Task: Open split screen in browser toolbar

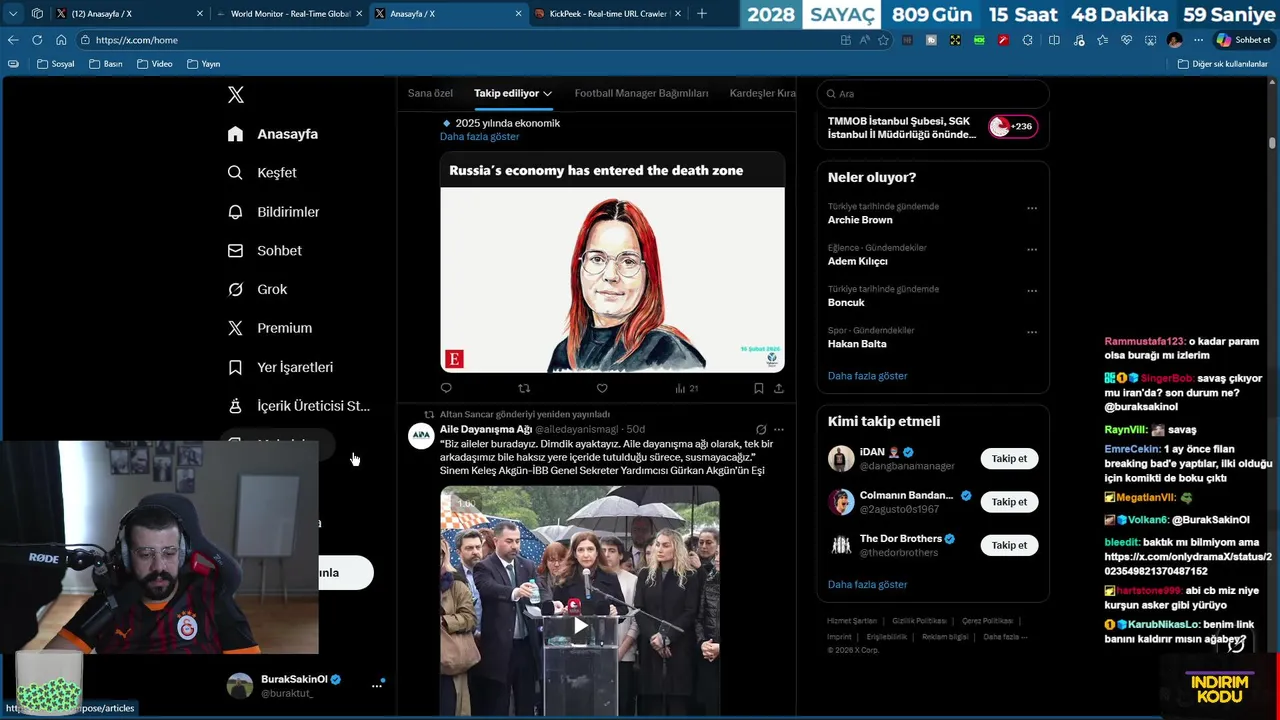Action: [x=1054, y=40]
